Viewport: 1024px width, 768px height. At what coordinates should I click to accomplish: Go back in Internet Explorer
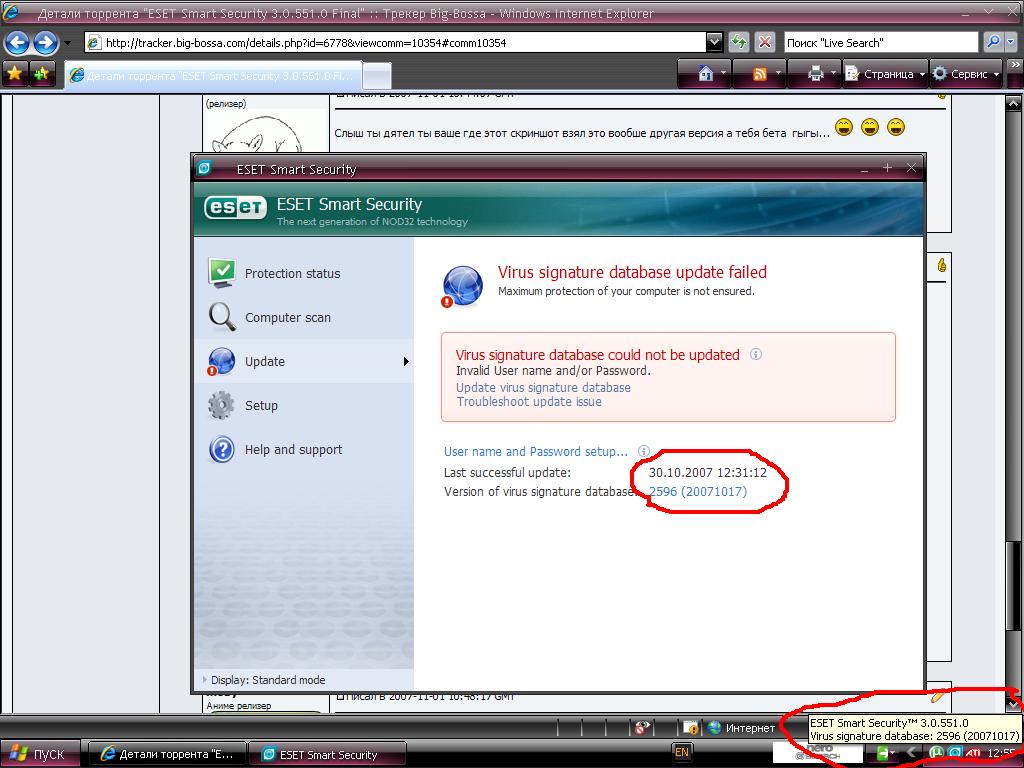[18, 43]
